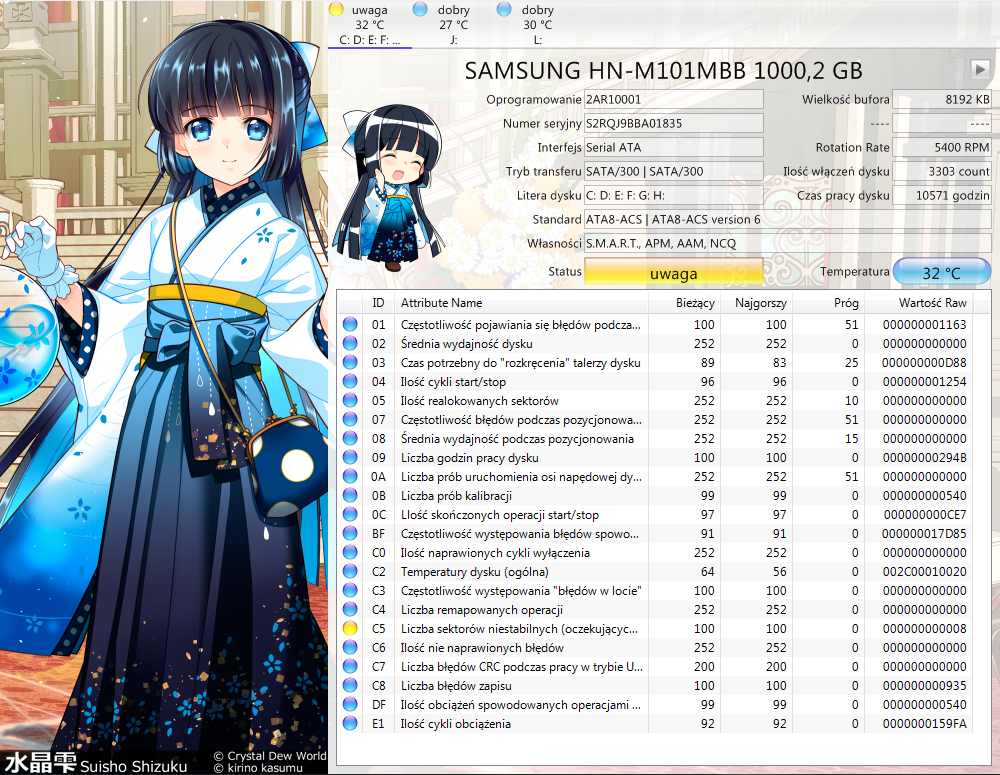Click the firmware field 2AR10001
The height and width of the screenshot is (775, 1000).
[x=673, y=100]
